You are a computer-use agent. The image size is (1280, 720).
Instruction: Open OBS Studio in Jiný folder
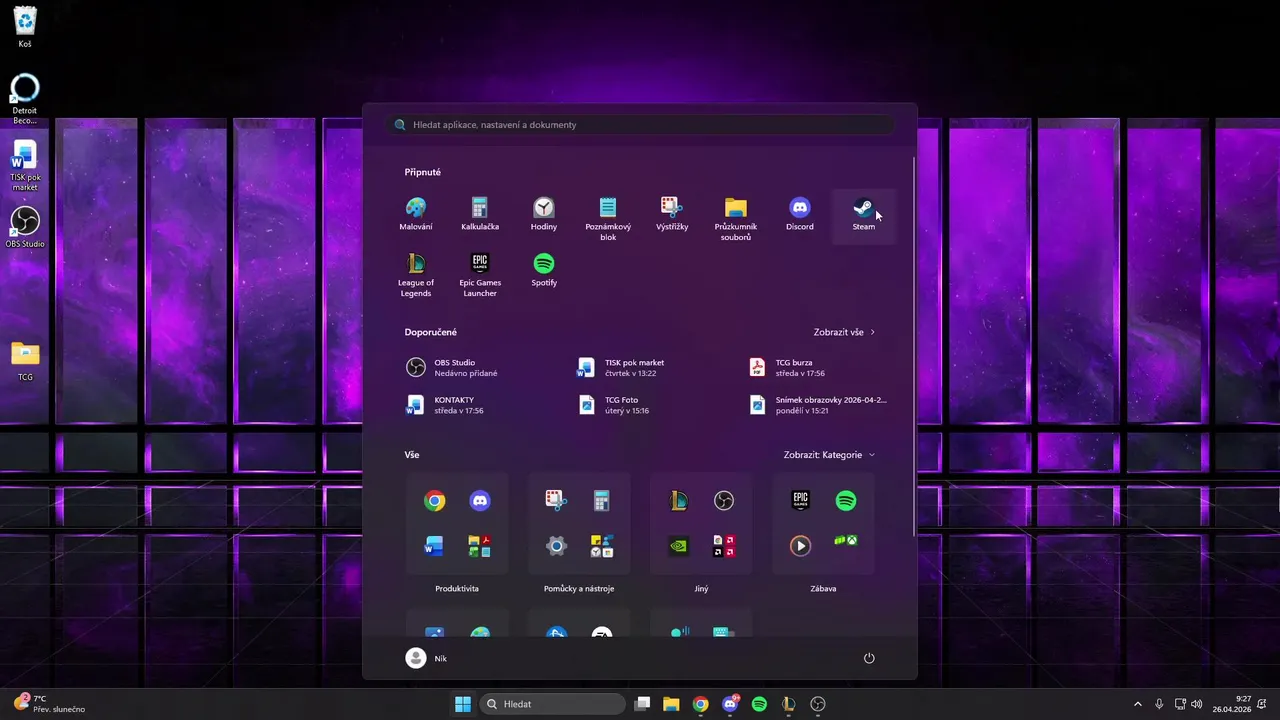(724, 501)
